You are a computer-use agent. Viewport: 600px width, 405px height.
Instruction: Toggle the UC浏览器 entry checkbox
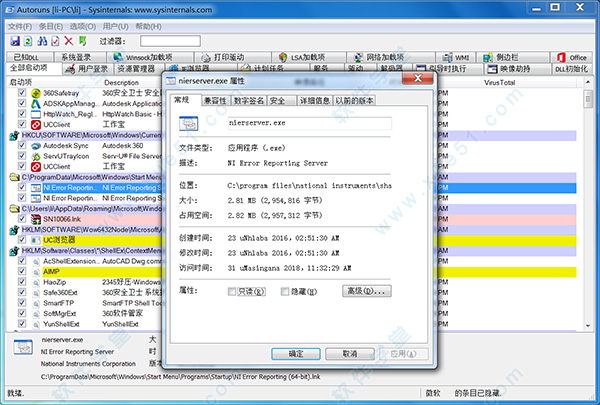[22, 240]
